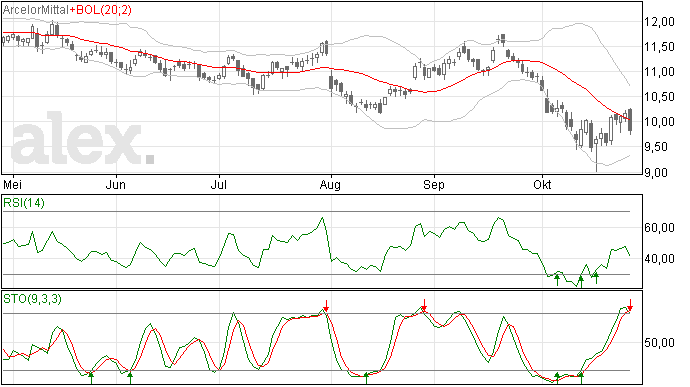The height and width of the screenshot is (387, 690).
Task: Click the 12,00 price axis value
Action: (x=659, y=22)
